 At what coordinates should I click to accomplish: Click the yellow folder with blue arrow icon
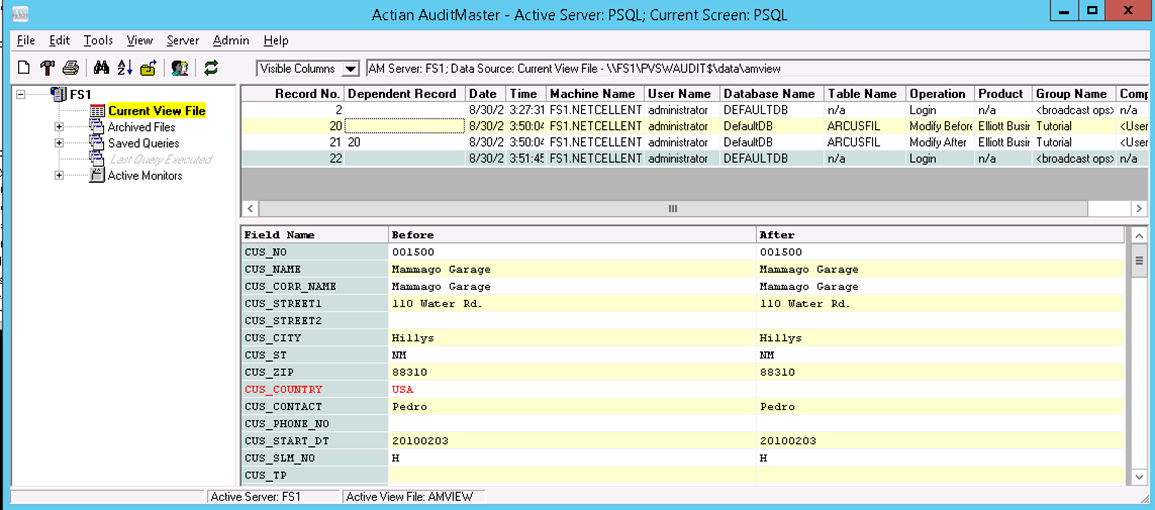click(148, 69)
